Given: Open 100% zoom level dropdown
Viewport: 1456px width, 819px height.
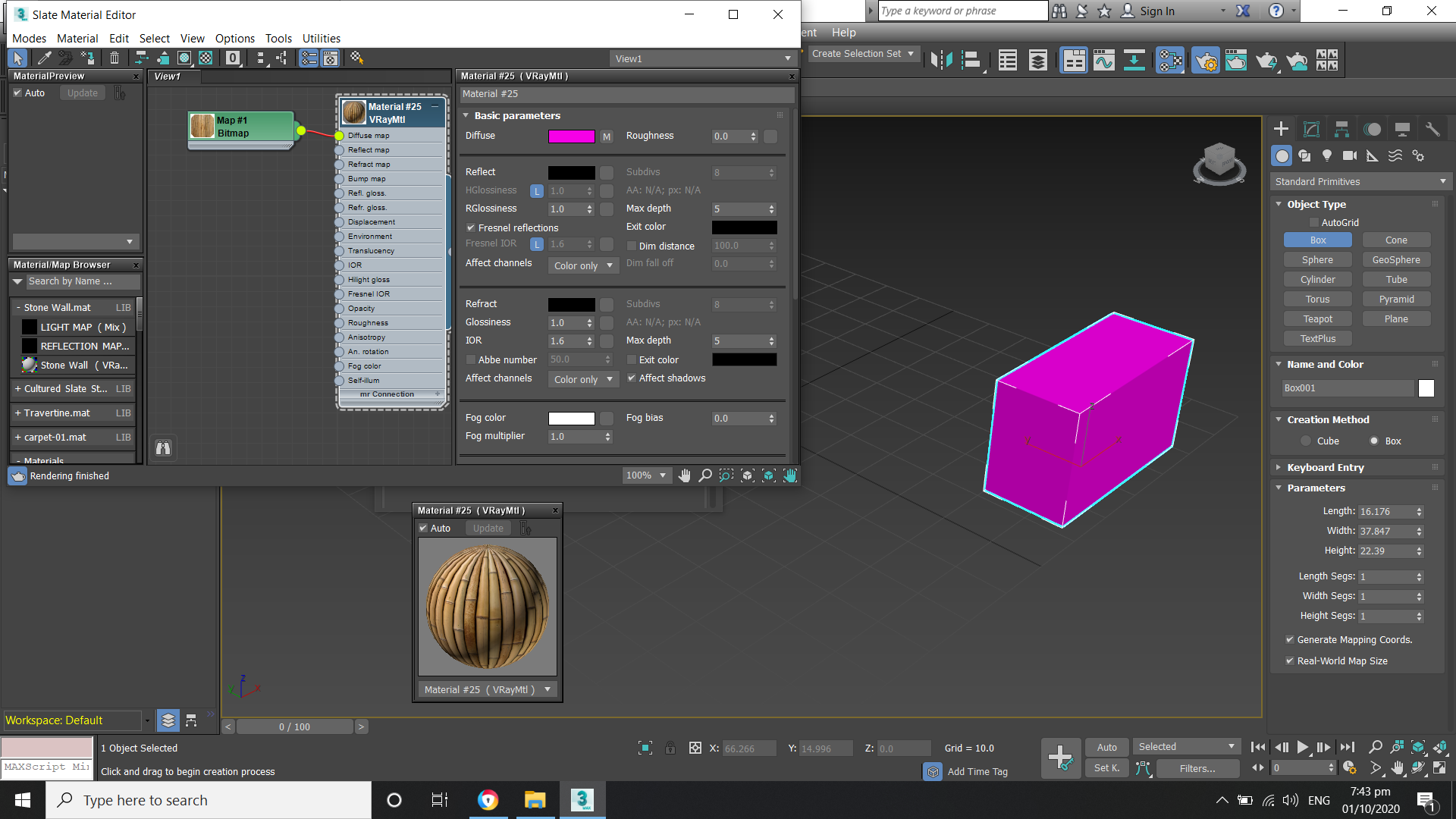Looking at the screenshot, I should pyautogui.click(x=646, y=475).
